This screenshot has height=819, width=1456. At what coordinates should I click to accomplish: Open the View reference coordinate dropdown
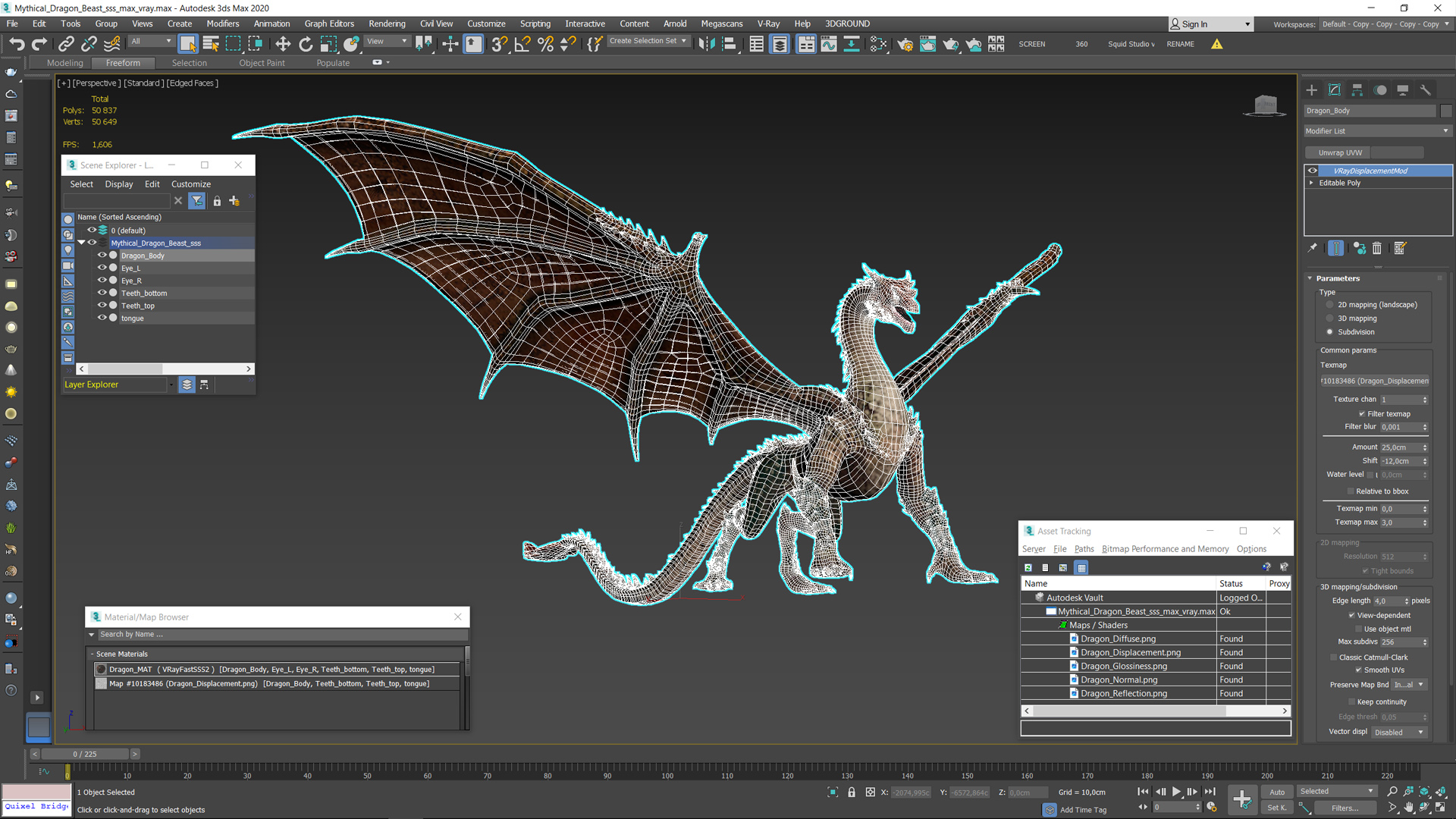(387, 42)
